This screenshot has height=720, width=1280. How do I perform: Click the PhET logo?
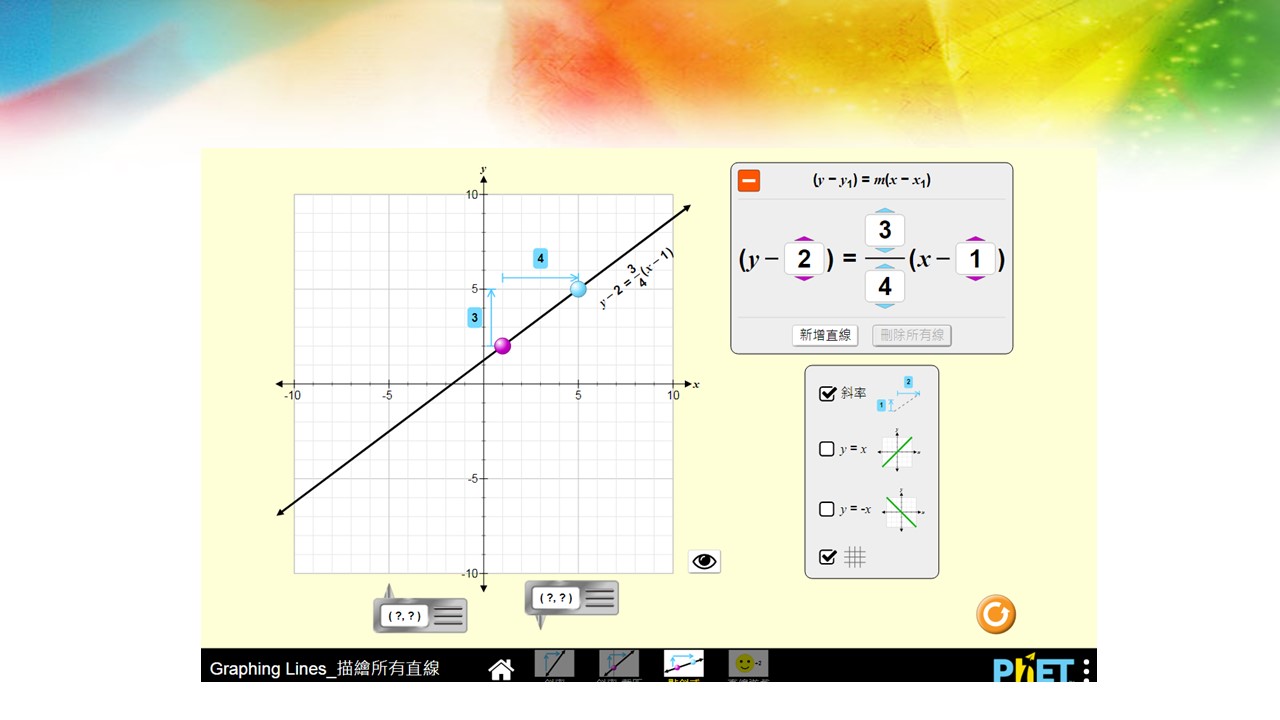point(1033,669)
